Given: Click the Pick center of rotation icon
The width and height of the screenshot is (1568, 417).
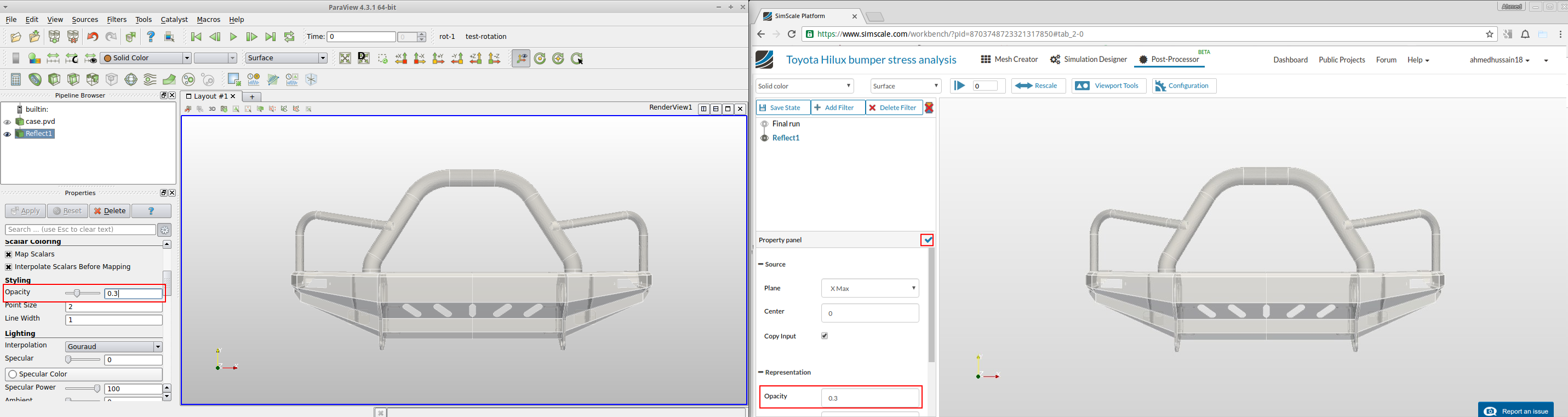Looking at the screenshot, I should 577,59.
